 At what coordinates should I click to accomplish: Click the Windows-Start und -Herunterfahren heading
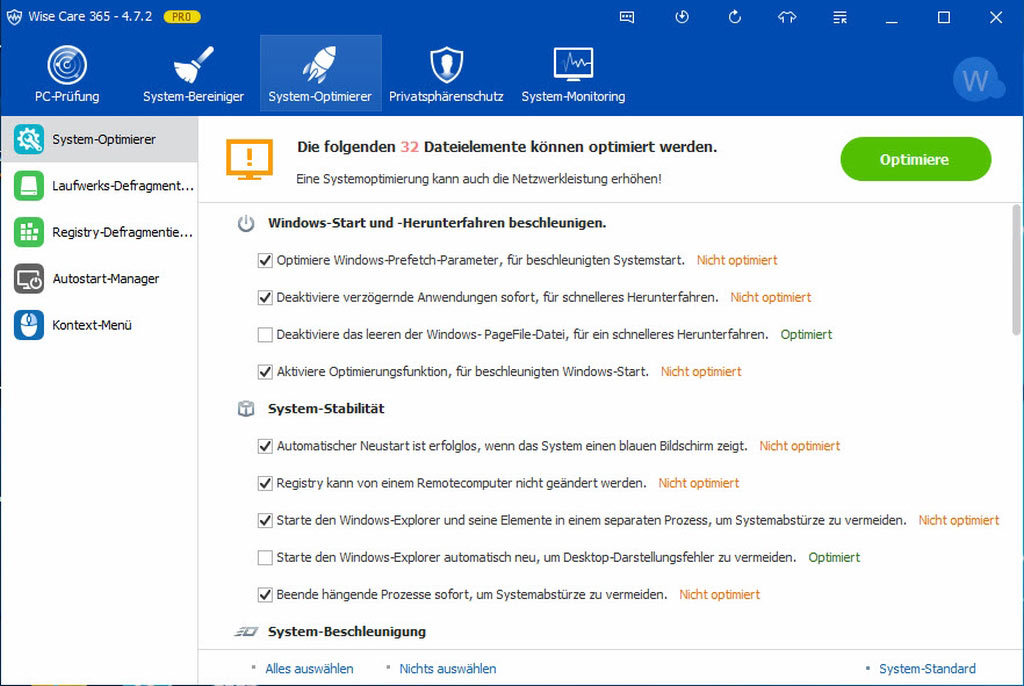[x=437, y=223]
